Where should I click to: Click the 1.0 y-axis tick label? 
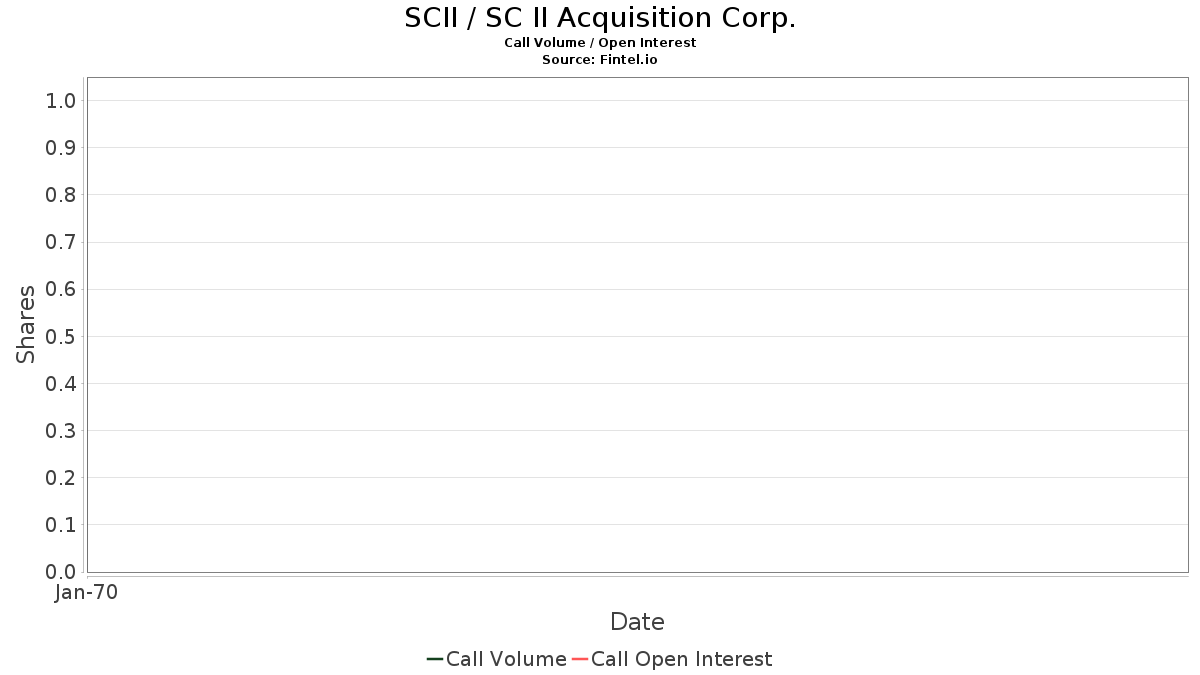tap(61, 100)
